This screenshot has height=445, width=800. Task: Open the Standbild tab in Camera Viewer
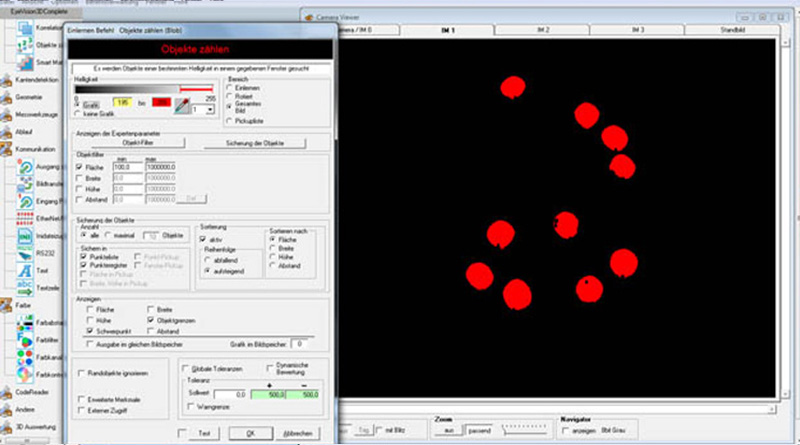pos(731,31)
